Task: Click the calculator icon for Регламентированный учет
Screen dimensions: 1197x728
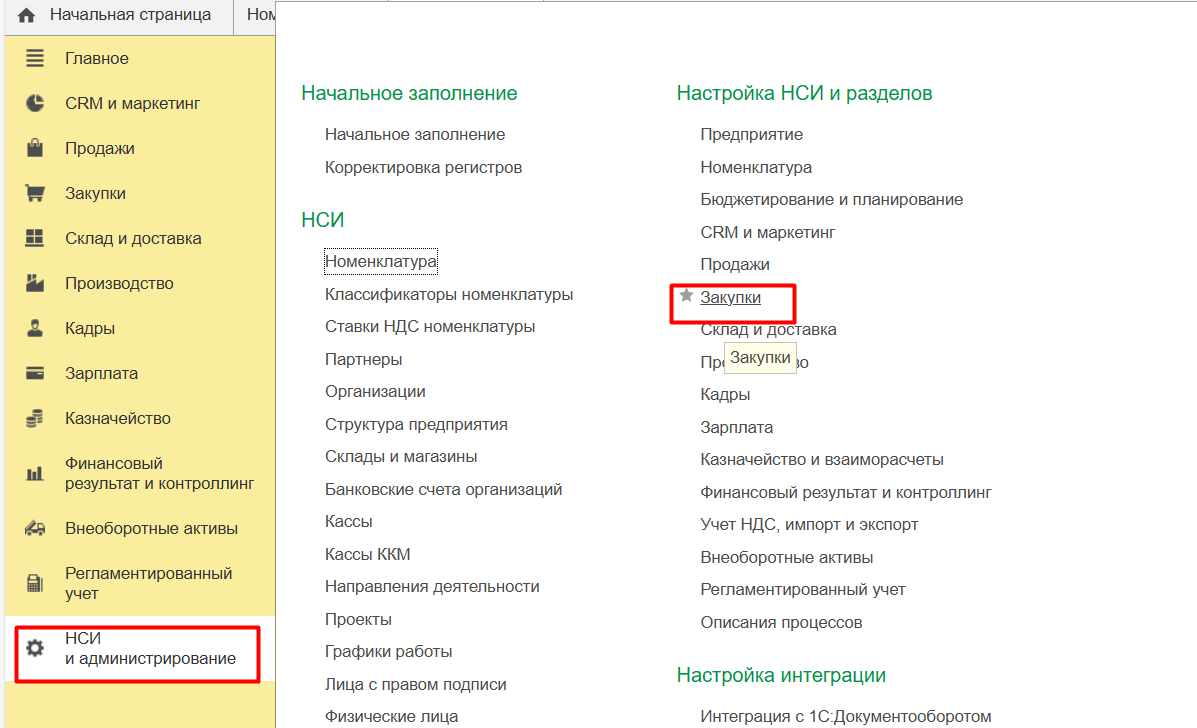Action: 35,583
